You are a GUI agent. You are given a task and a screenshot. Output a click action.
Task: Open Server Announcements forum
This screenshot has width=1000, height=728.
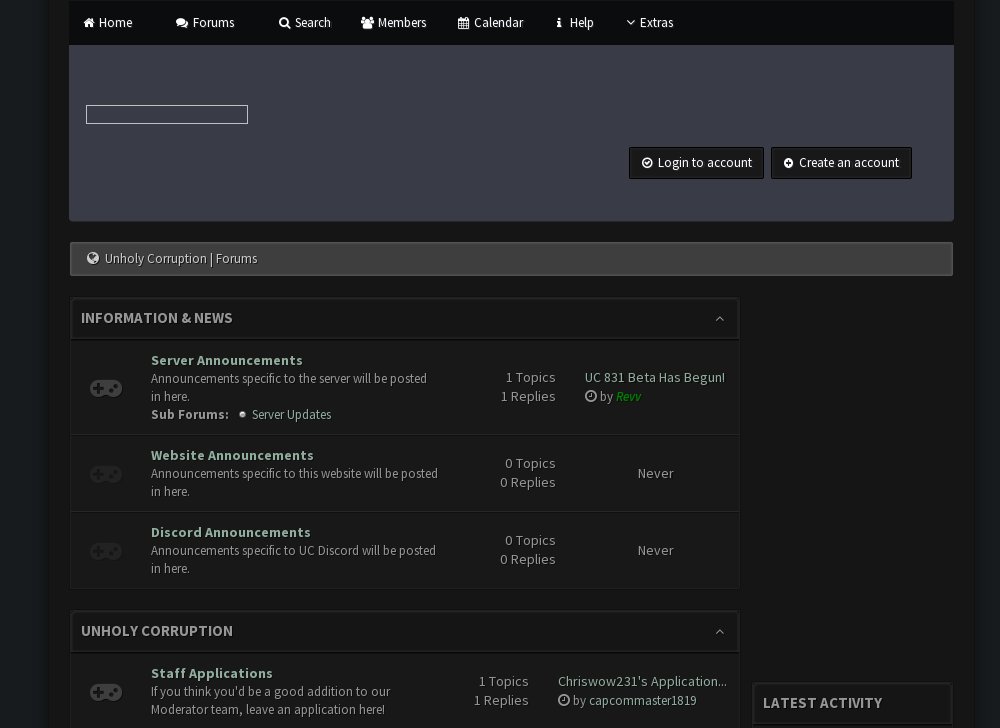pyautogui.click(x=226, y=360)
